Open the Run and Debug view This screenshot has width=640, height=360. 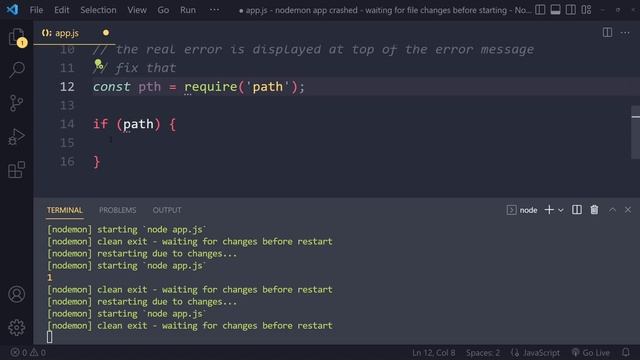tap(17, 137)
